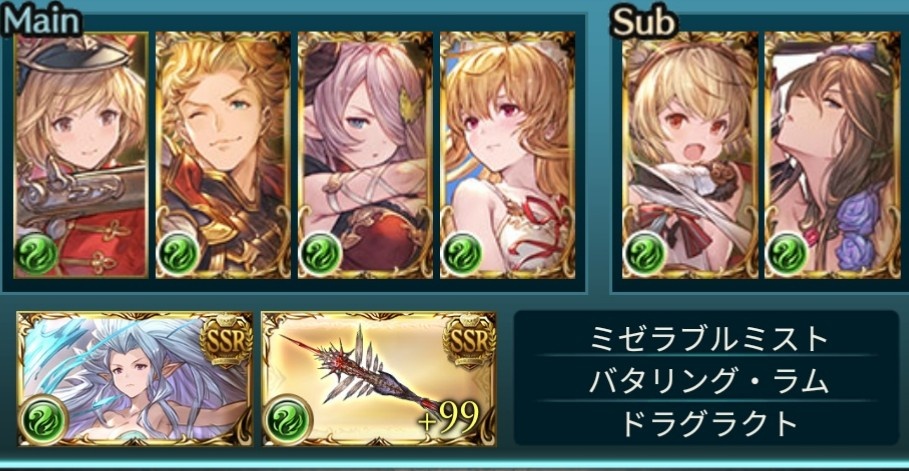
Task: Select the winking blond man portrait
Action: pyautogui.click(x=223, y=155)
